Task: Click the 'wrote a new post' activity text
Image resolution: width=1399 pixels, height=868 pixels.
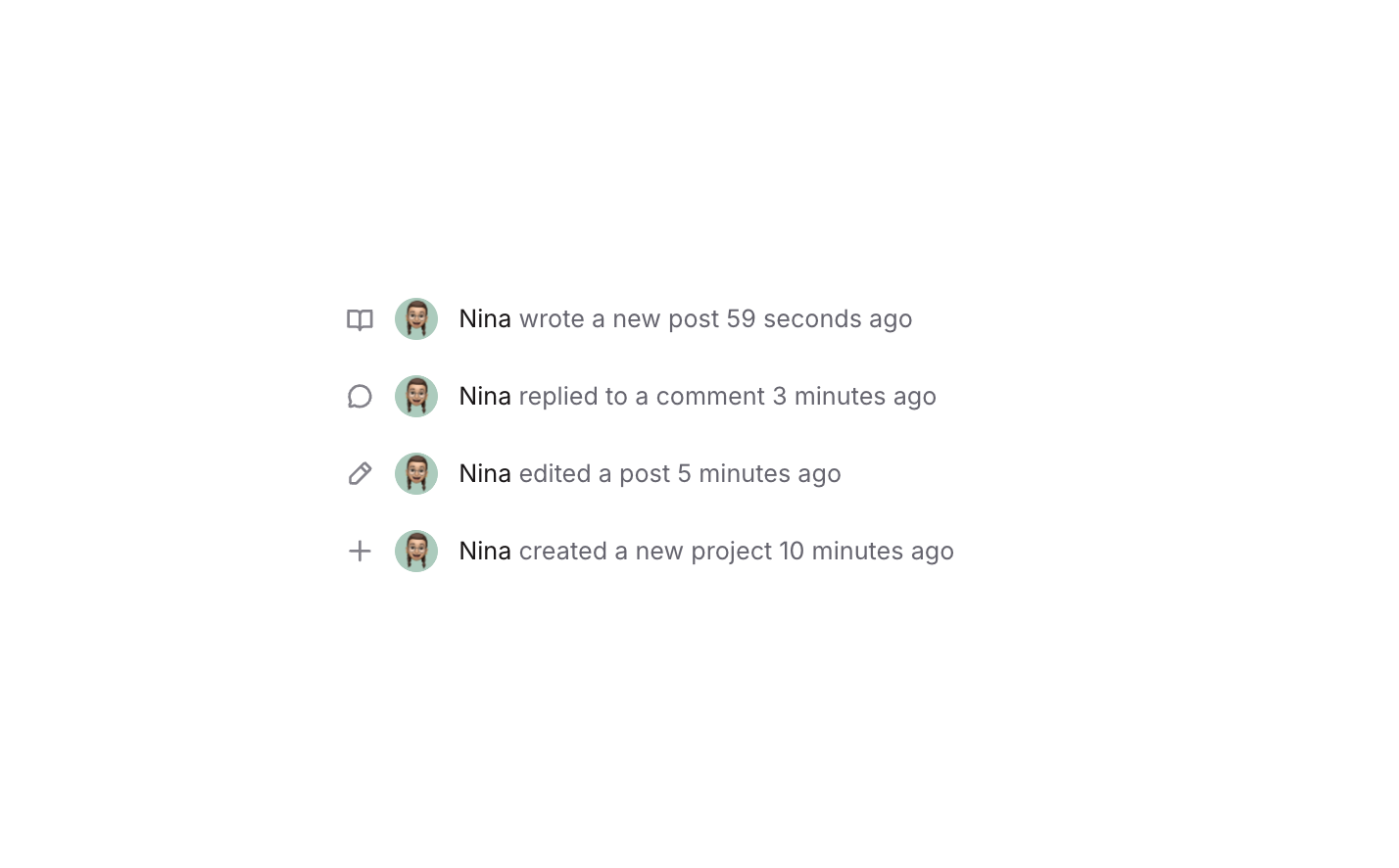Action: tap(619, 319)
